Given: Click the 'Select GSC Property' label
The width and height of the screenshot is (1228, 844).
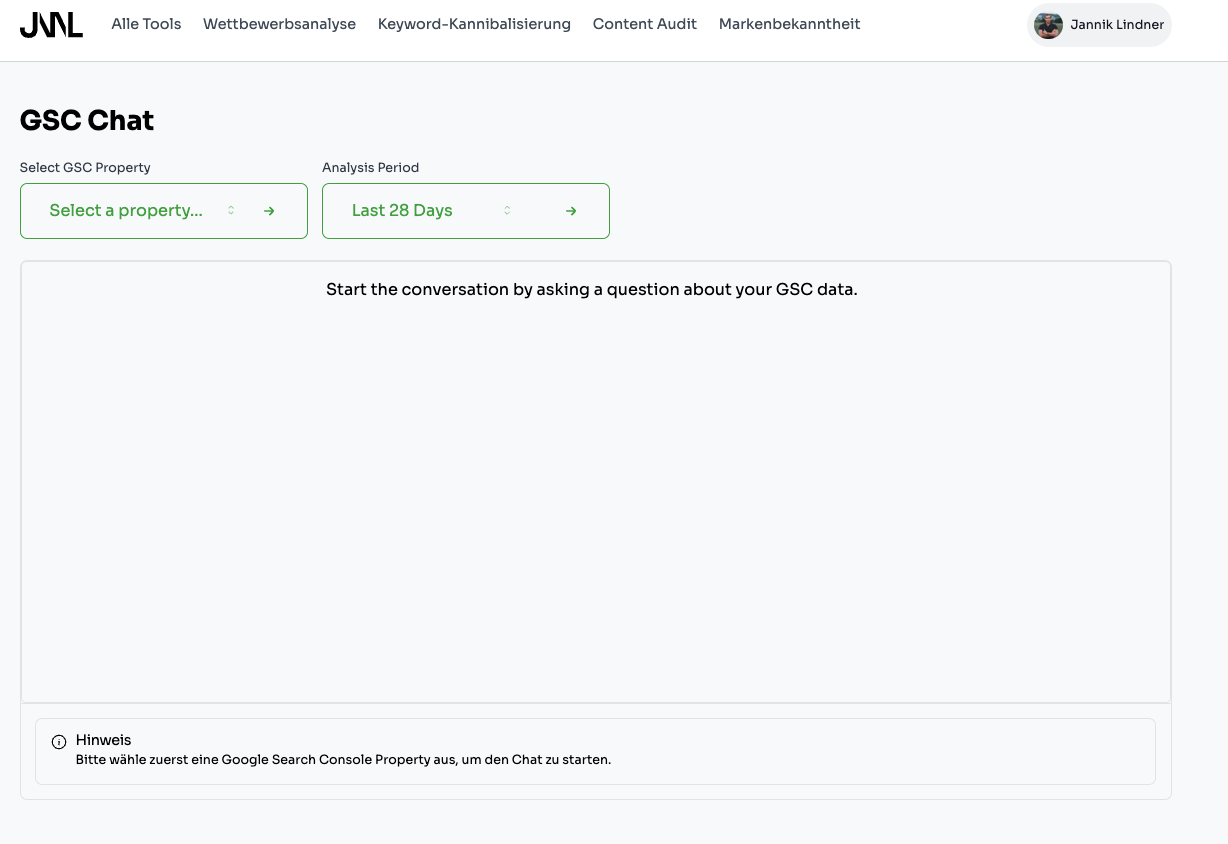Looking at the screenshot, I should click(85, 167).
